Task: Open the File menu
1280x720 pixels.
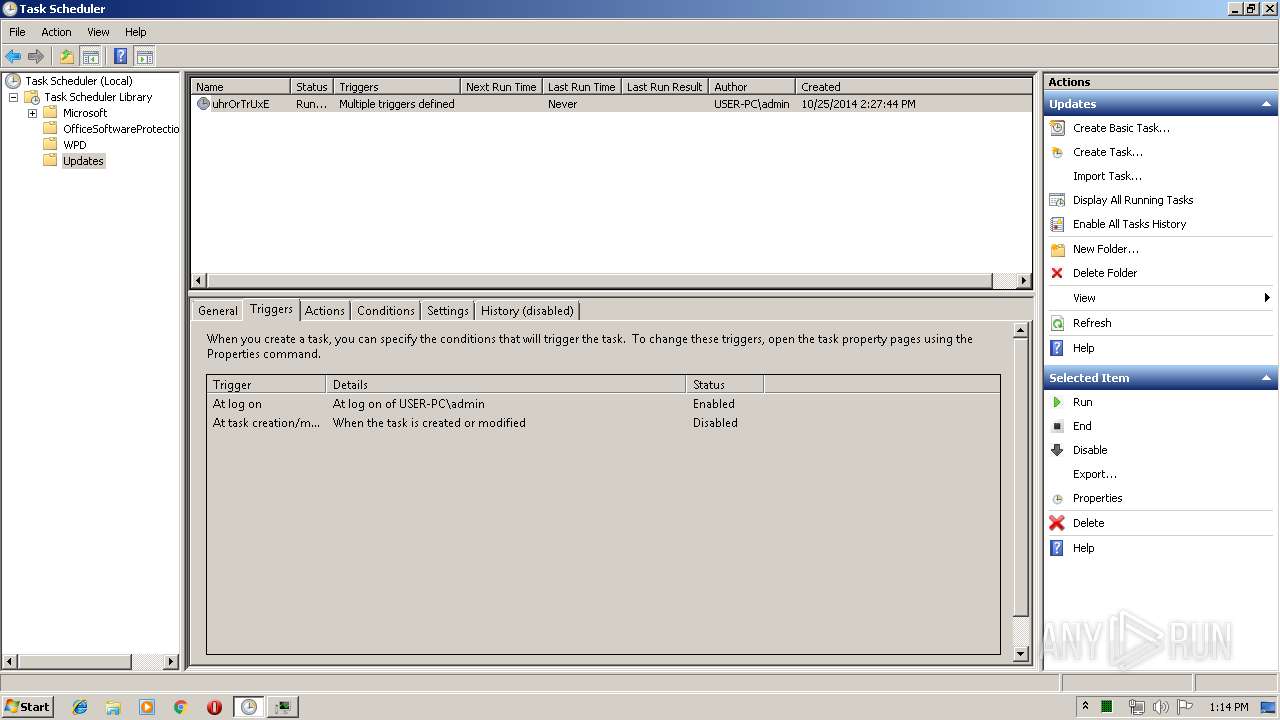Action: (17, 32)
